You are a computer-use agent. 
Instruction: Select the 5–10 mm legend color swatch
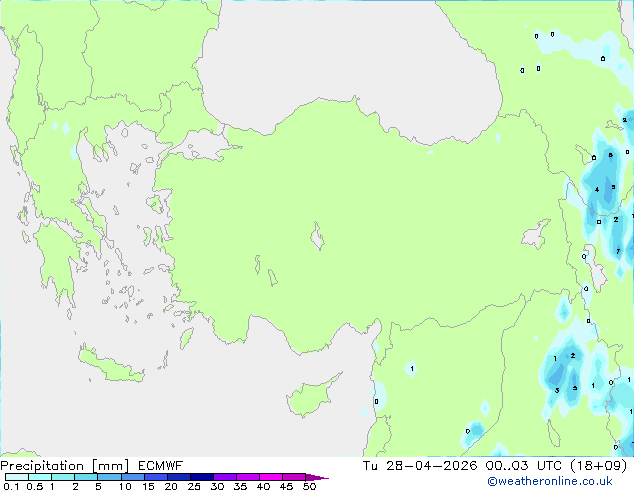click(109, 477)
